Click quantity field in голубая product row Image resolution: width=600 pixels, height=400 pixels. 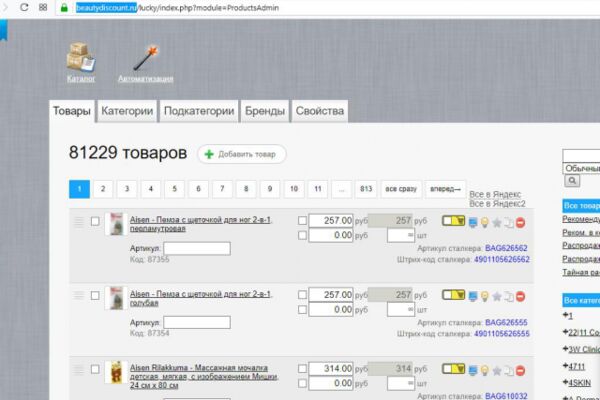tap(401, 309)
